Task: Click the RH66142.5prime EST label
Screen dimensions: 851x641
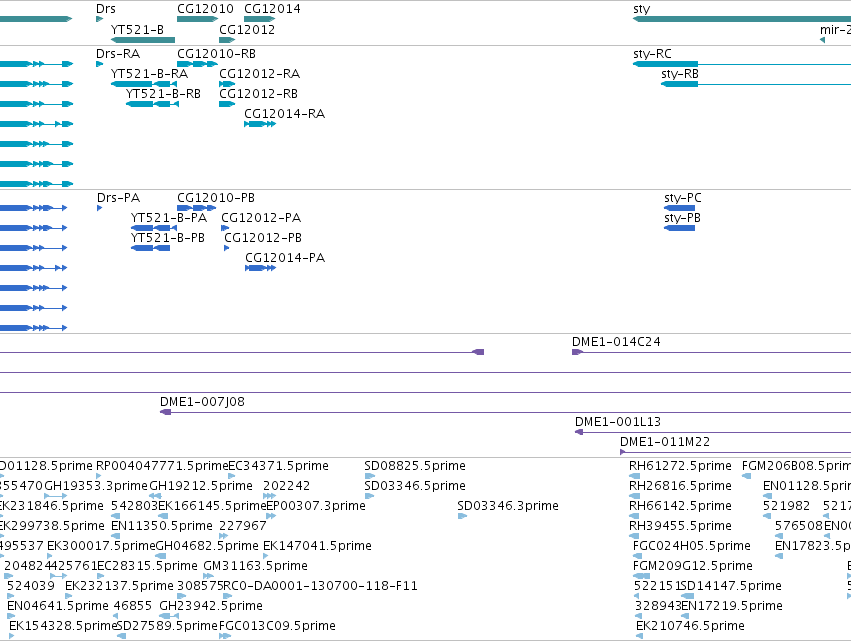Action: click(680, 506)
